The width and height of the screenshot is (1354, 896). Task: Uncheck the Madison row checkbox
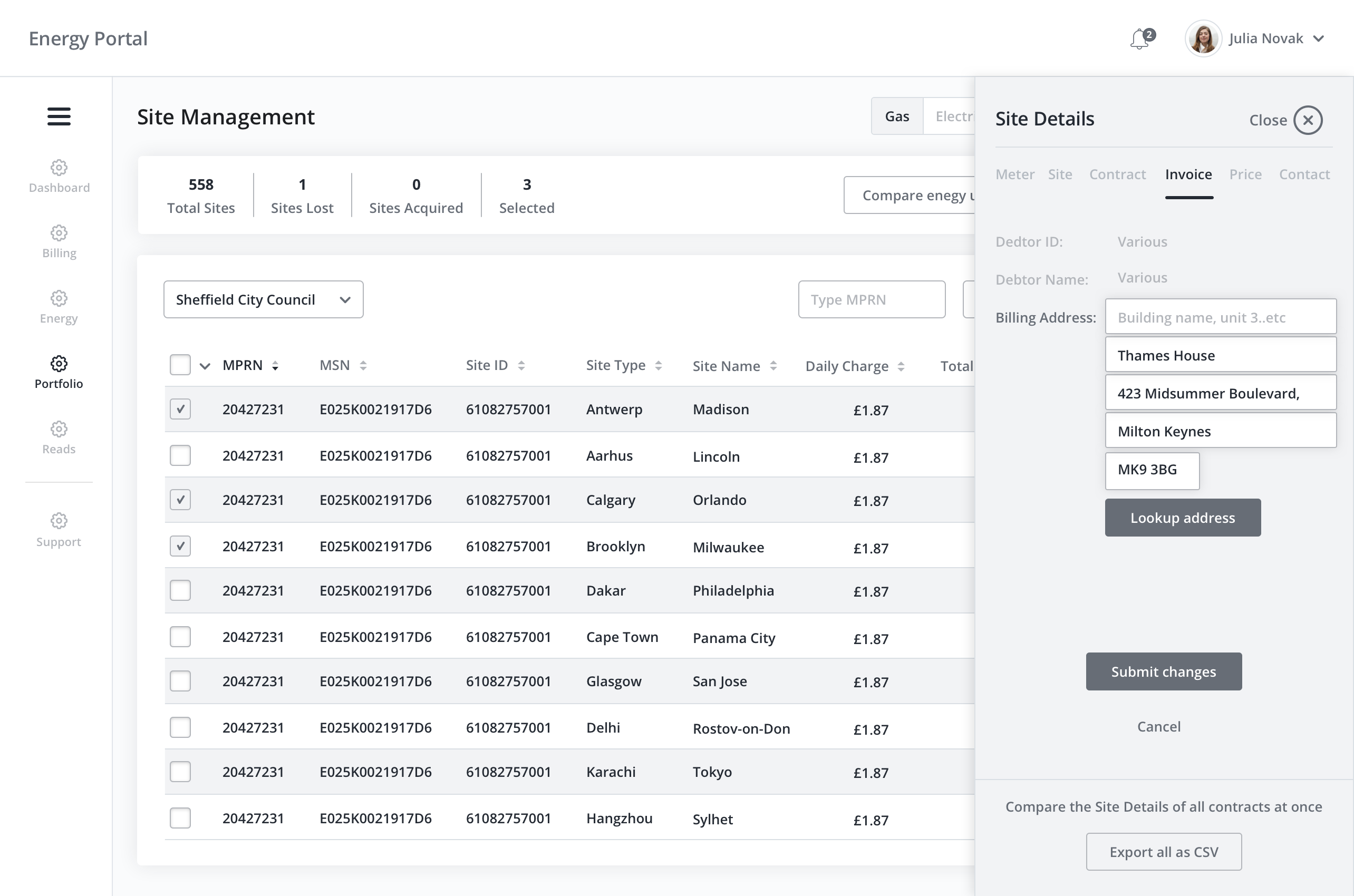[x=180, y=409]
